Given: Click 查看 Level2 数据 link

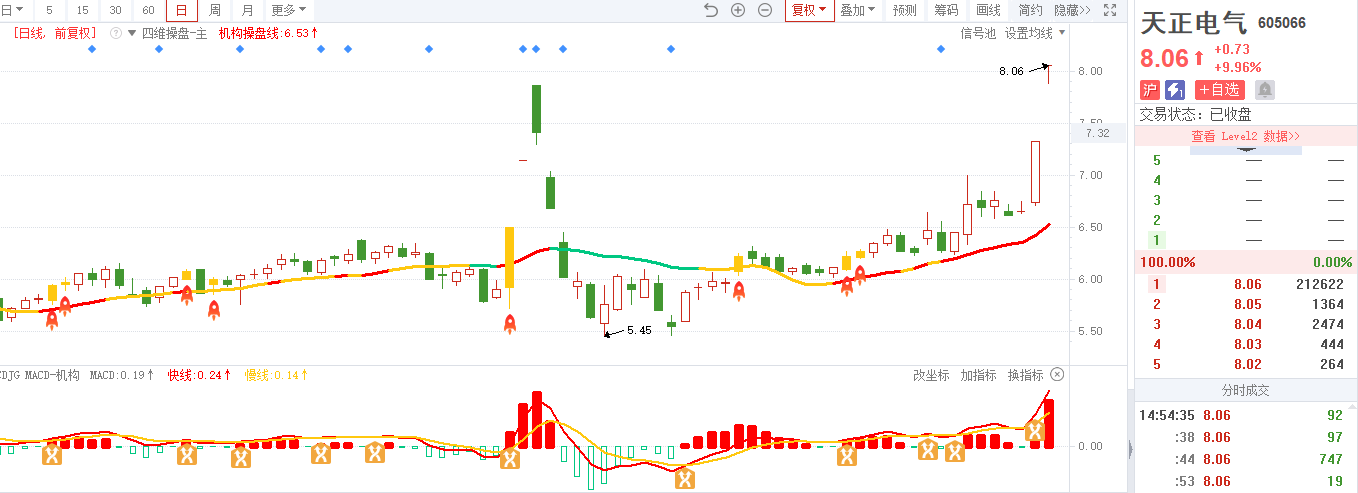Looking at the screenshot, I should tap(1245, 136).
